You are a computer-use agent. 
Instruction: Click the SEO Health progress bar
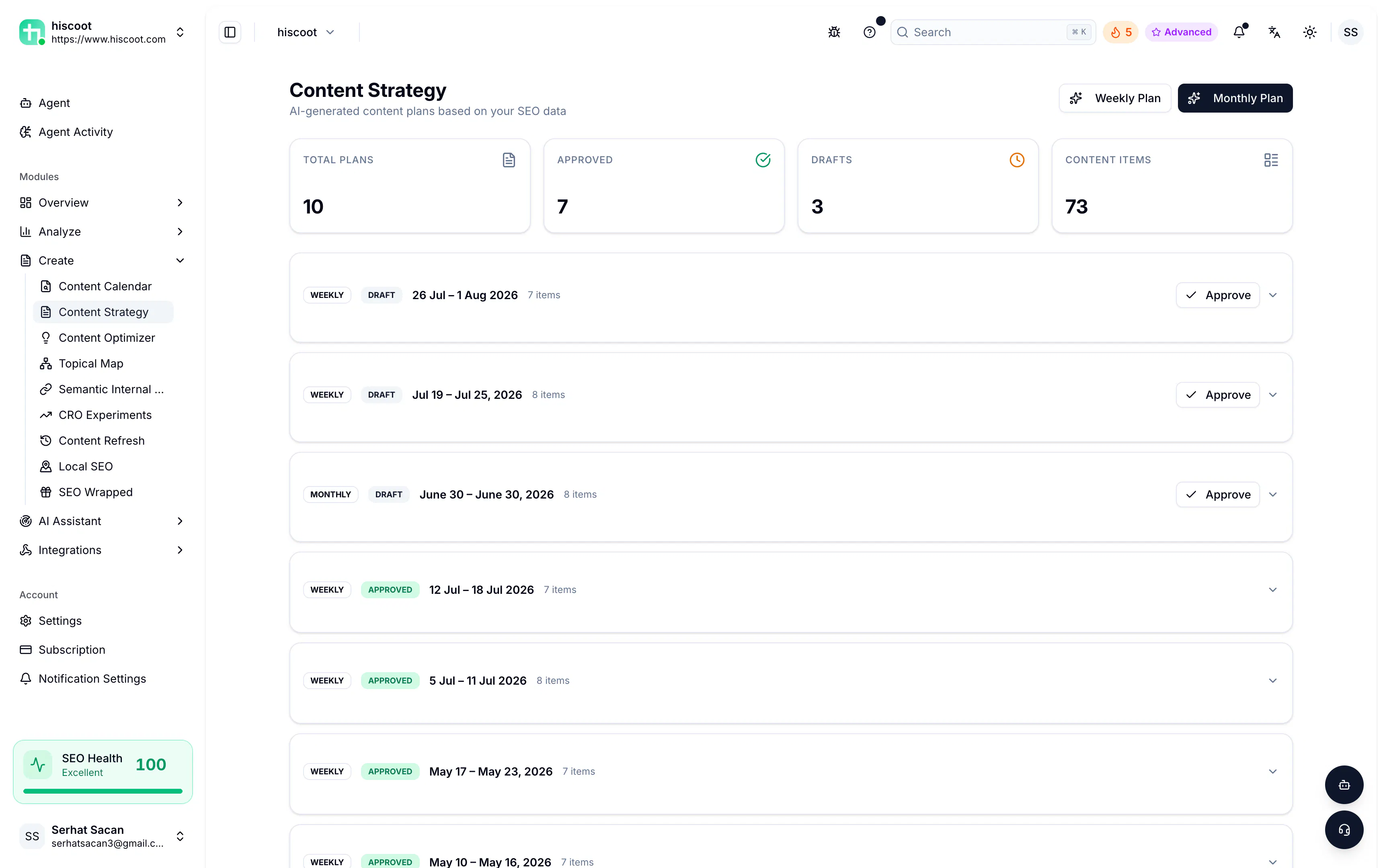(x=103, y=791)
